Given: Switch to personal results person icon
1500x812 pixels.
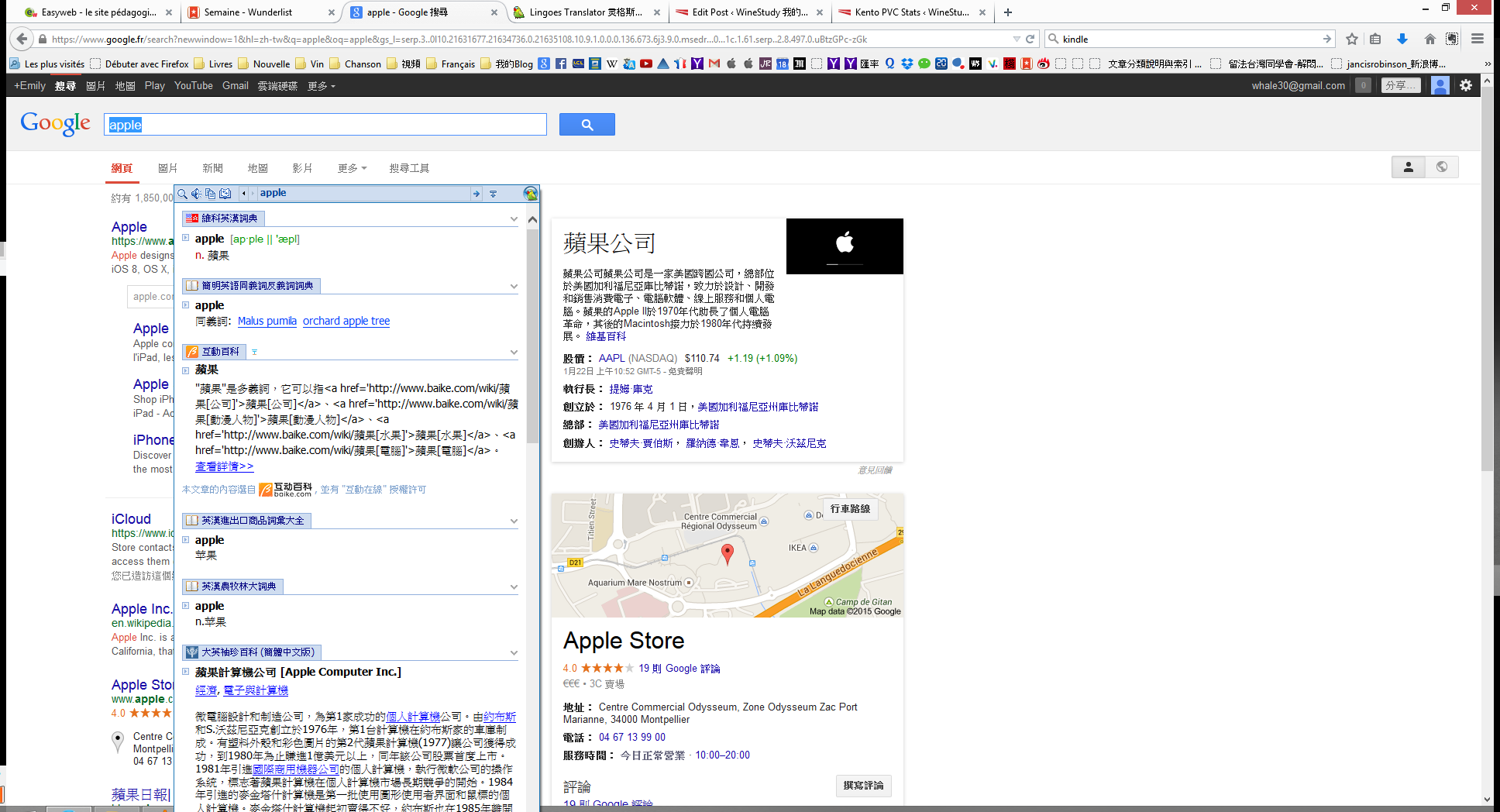Looking at the screenshot, I should pyautogui.click(x=1409, y=167).
